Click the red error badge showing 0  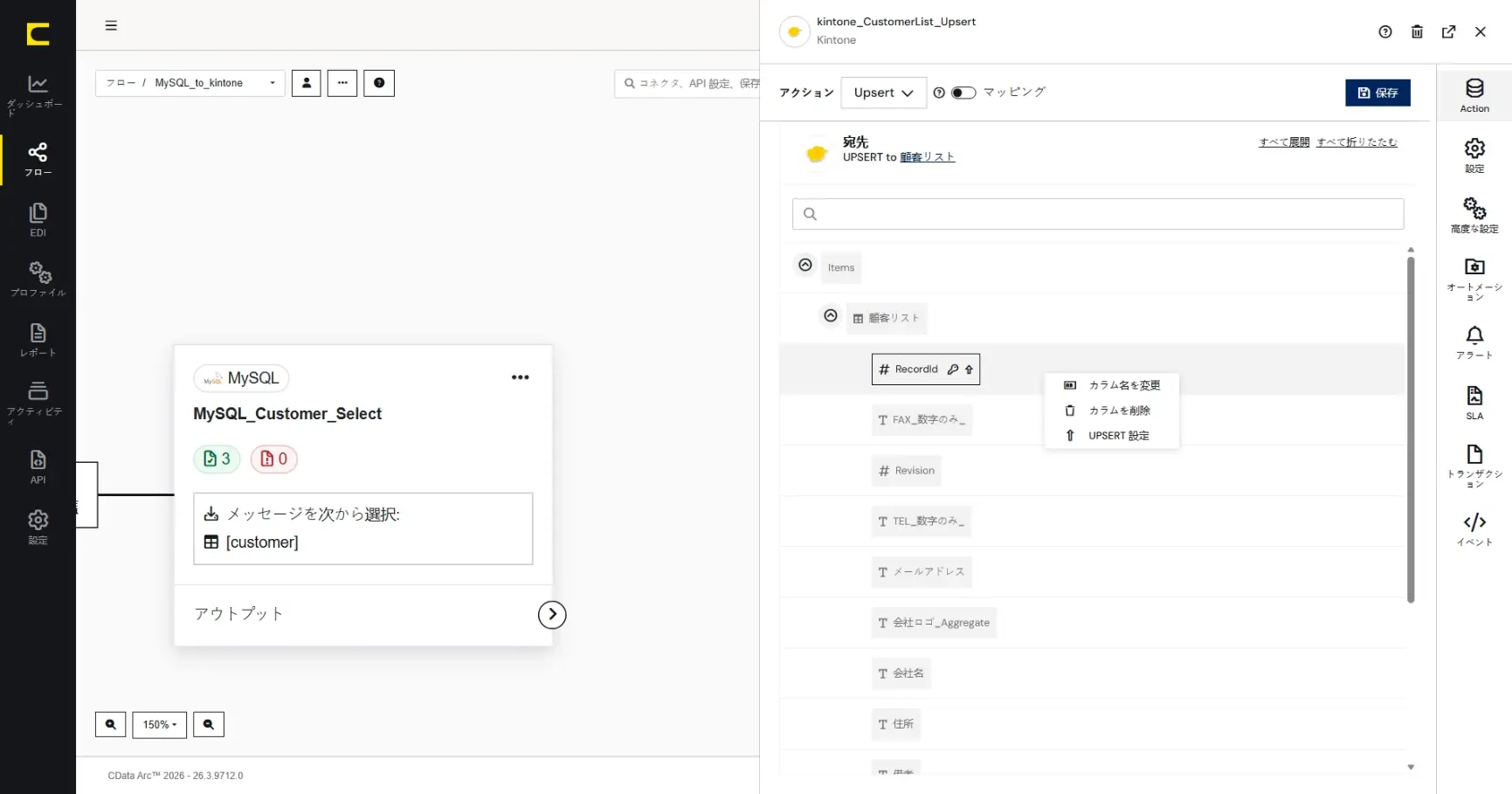tap(274, 459)
